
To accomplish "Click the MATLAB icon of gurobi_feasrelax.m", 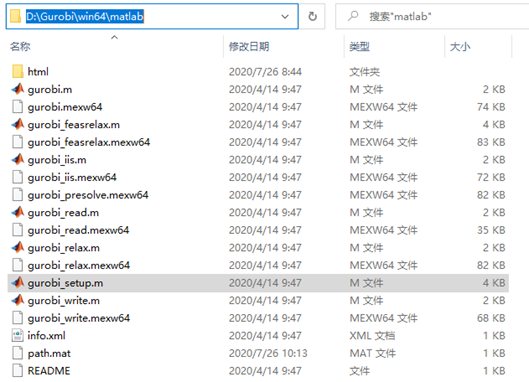I will coord(18,124).
